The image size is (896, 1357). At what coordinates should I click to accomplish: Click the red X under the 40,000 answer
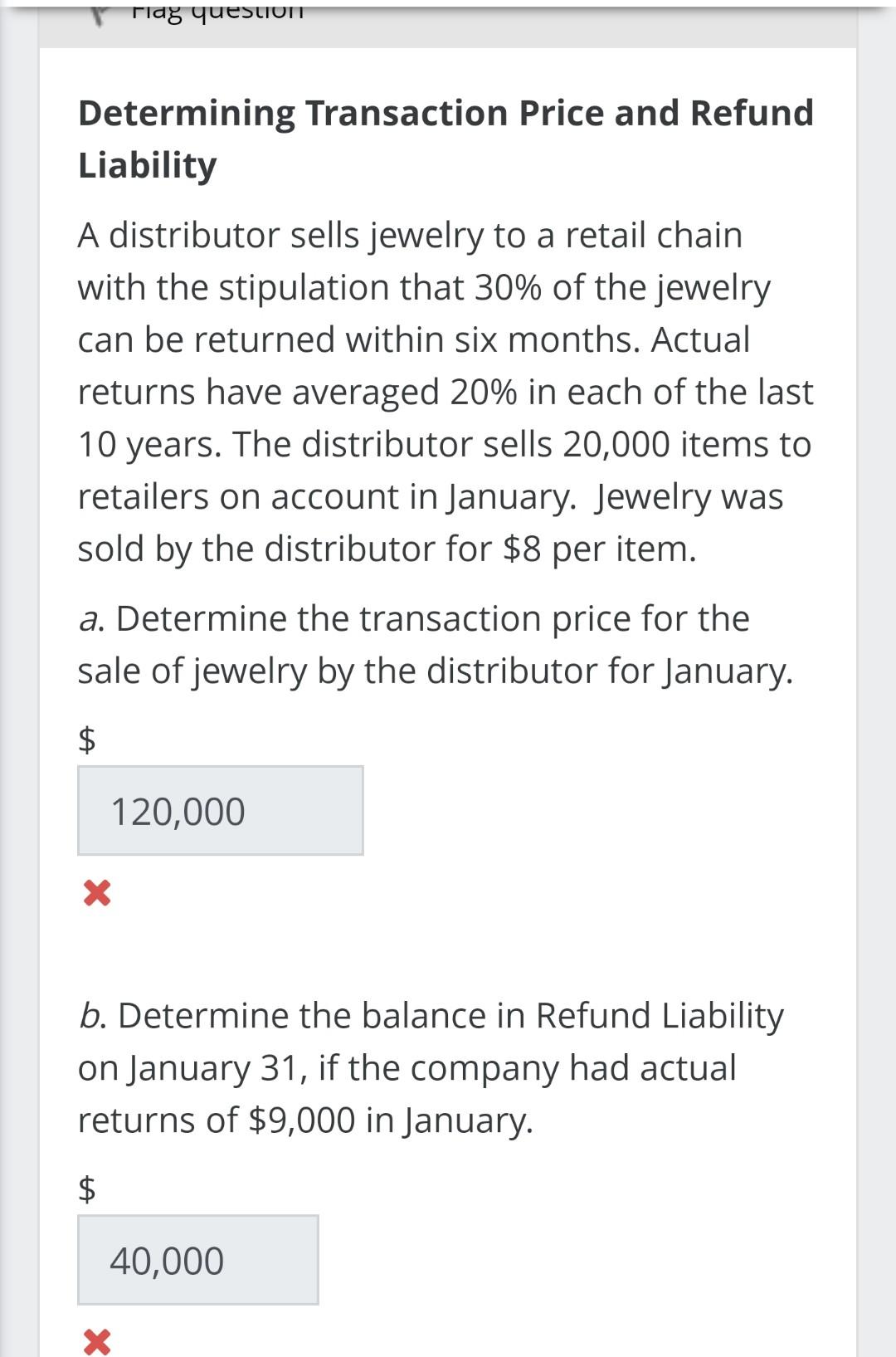tap(96, 1341)
